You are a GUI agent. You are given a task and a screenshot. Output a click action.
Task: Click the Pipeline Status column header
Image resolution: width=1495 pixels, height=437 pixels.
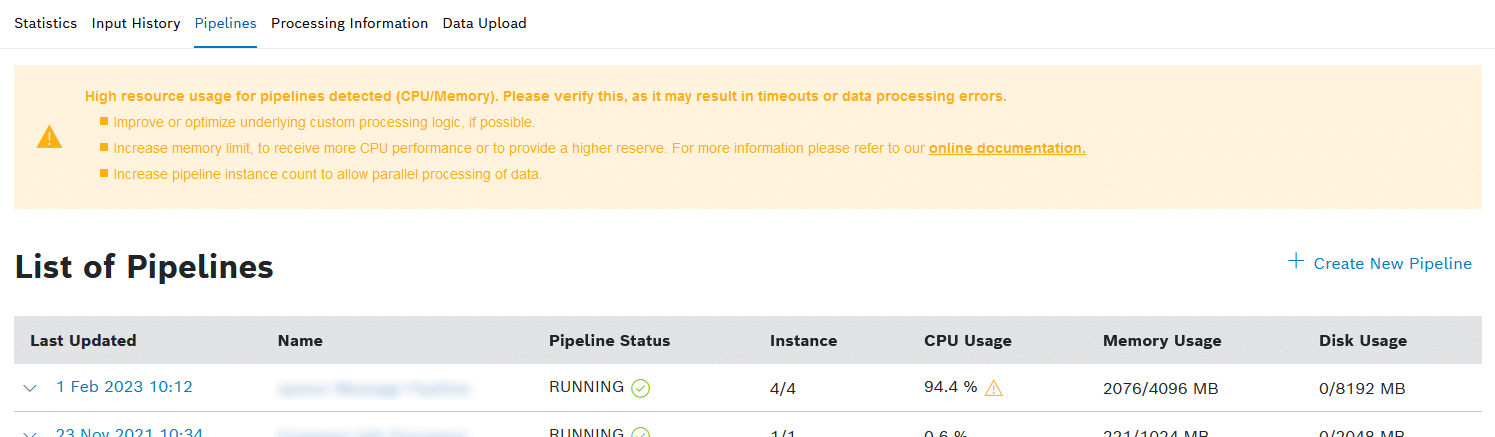[x=609, y=341]
